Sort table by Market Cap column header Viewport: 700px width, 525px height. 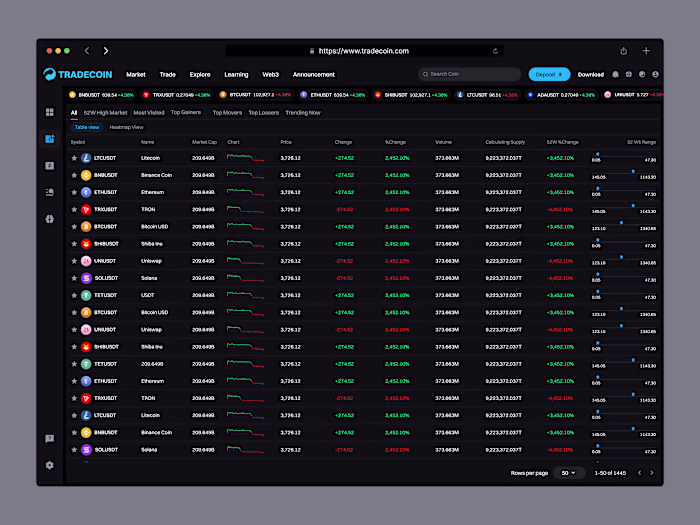(x=204, y=142)
